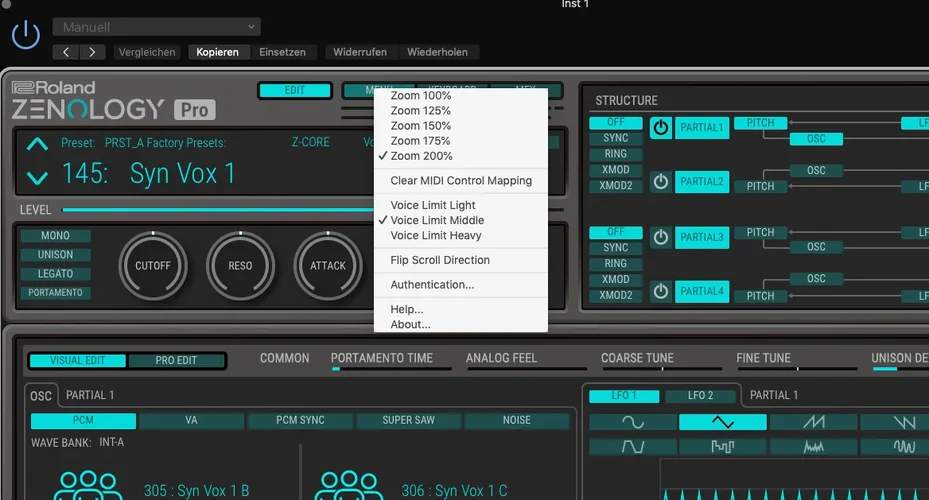Open the Manuell preset dropdown
This screenshot has width=929, height=500.
click(156, 27)
